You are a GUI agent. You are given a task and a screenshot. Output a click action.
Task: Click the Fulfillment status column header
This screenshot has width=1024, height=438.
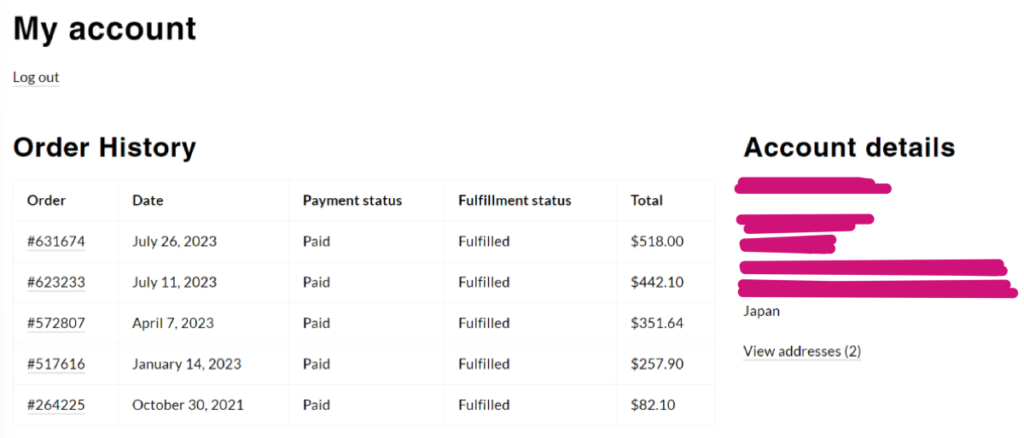point(514,200)
